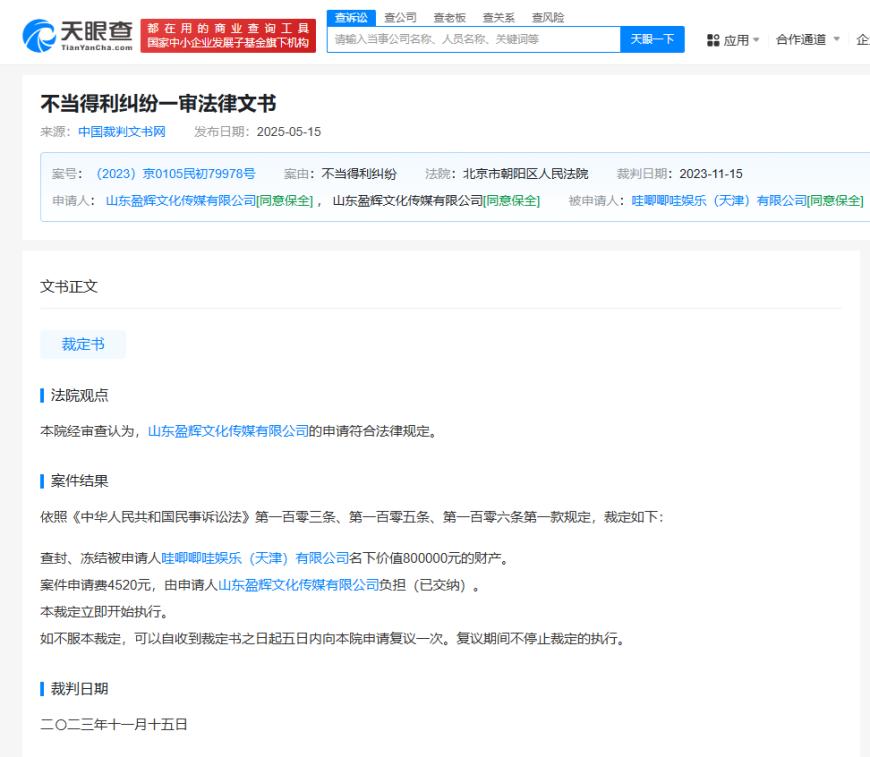This screenshot has height=757, width=870.
Task: Click the green [同意保全] tag after respondent
Action: (835, 200)
